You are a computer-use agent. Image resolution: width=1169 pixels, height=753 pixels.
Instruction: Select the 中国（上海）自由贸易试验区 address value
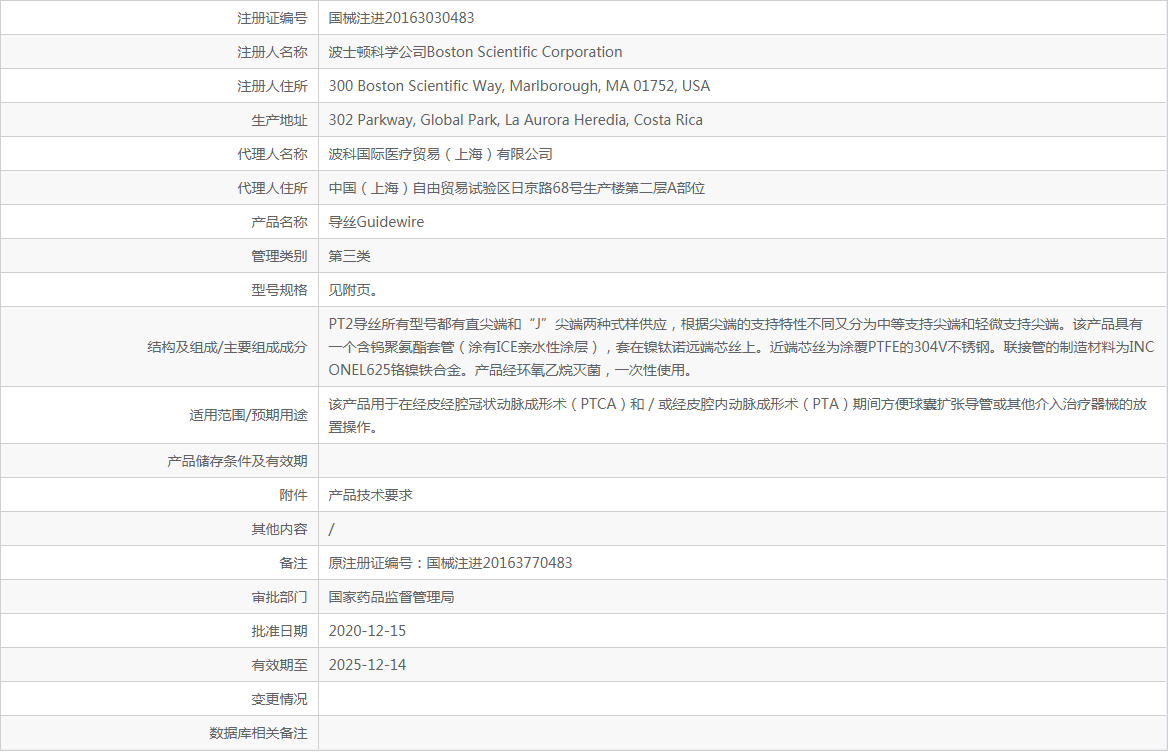[517, 189]
